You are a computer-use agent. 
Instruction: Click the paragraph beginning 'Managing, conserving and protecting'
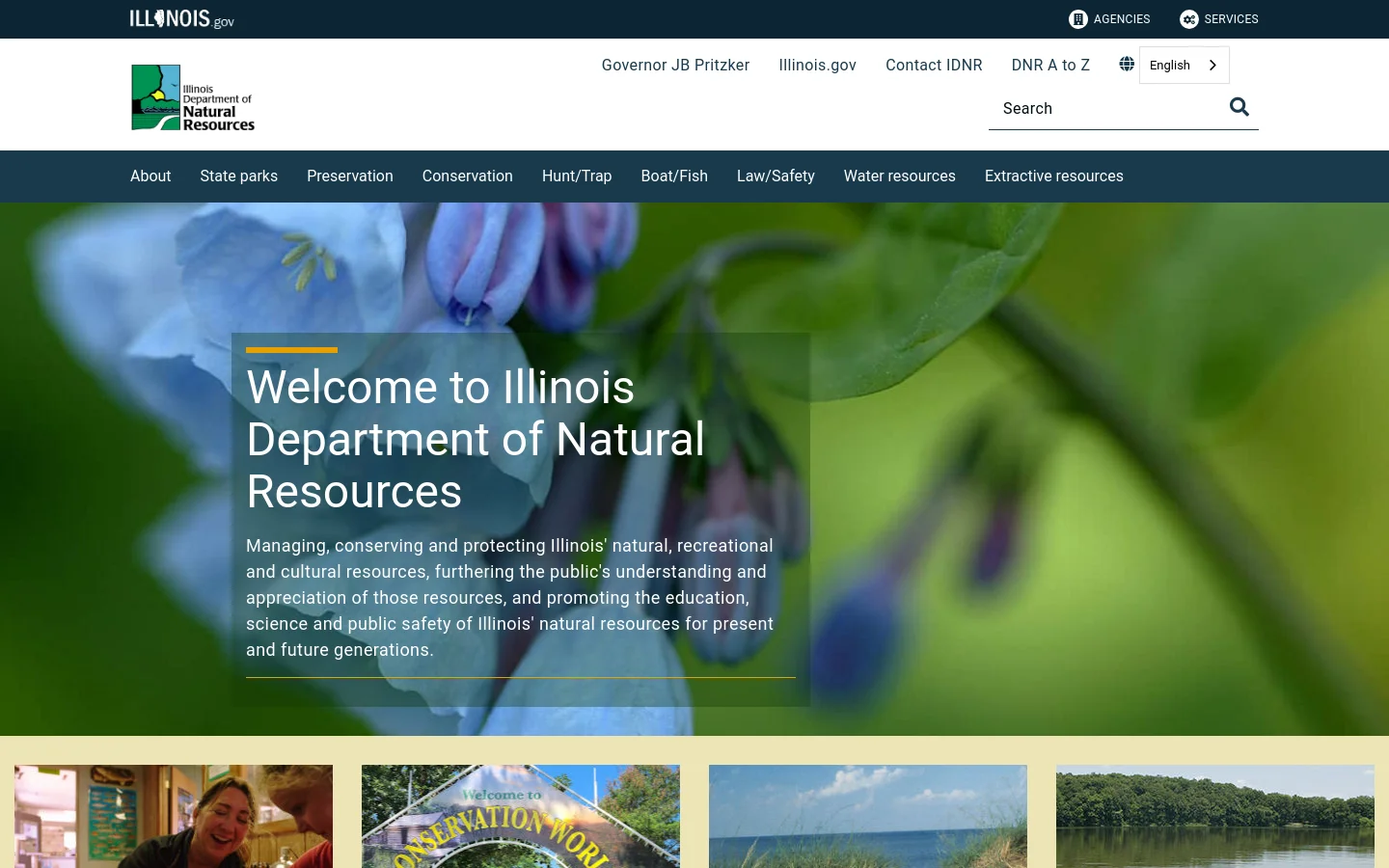511,597
